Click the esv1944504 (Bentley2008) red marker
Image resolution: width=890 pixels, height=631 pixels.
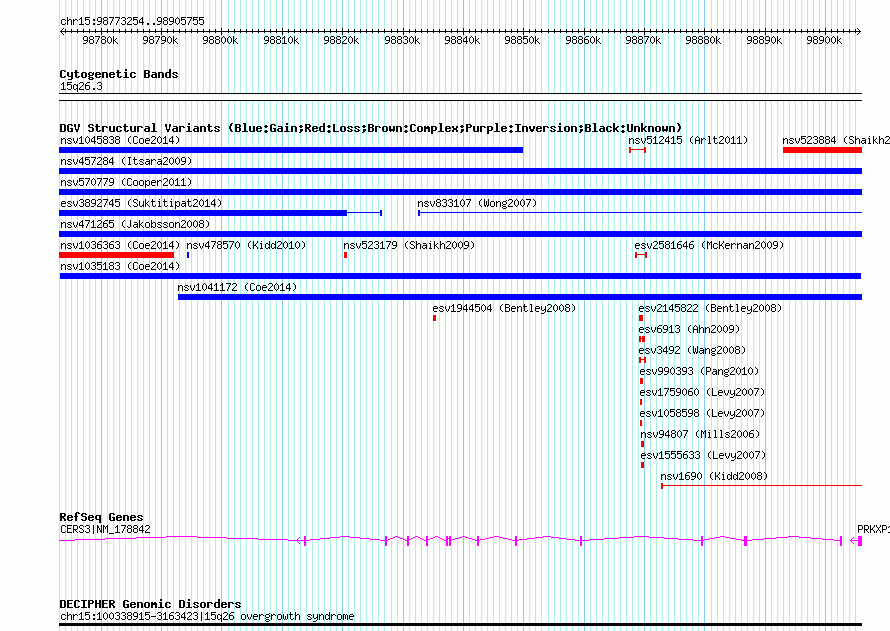435,318
